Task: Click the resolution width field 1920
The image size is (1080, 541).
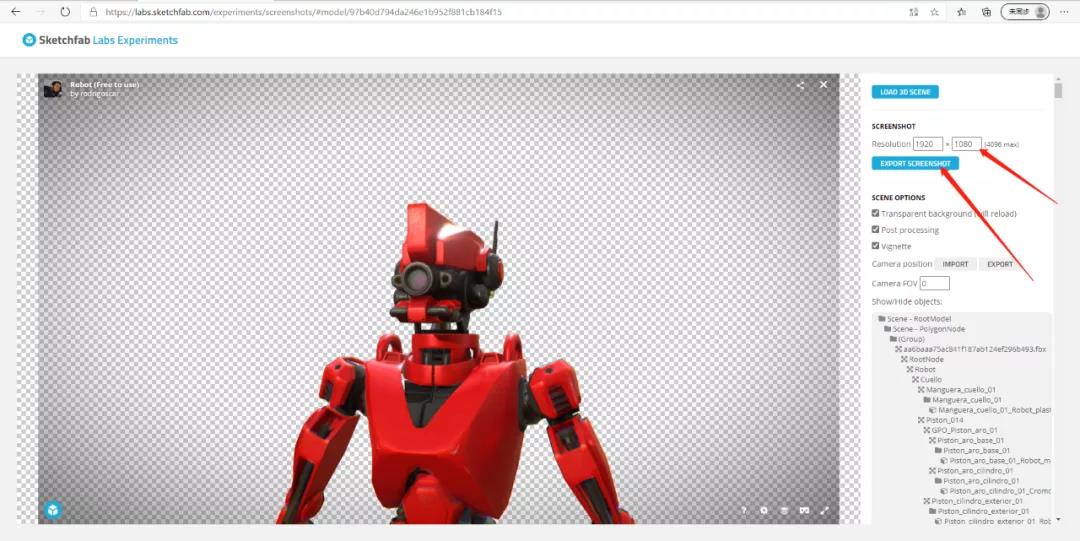Action: point(928,144)
